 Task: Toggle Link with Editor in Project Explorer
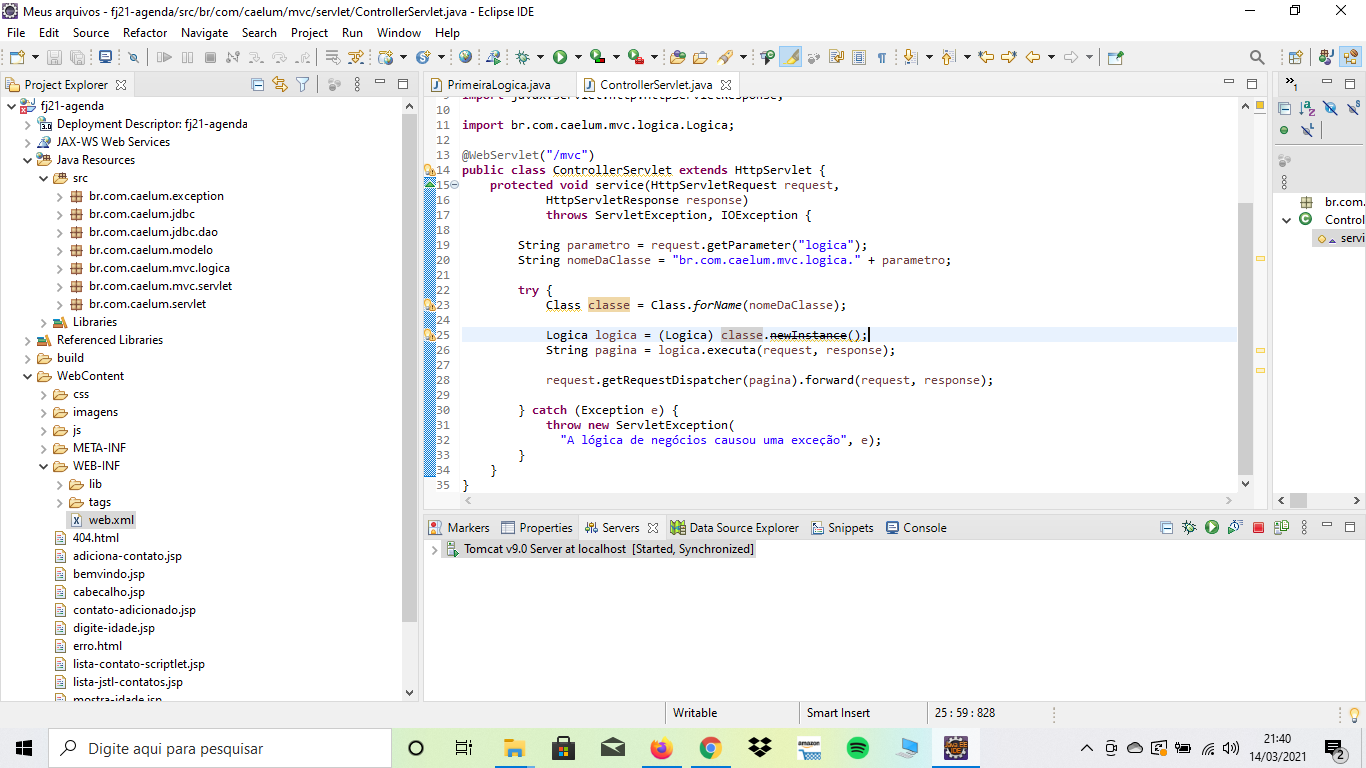(280, 85)
